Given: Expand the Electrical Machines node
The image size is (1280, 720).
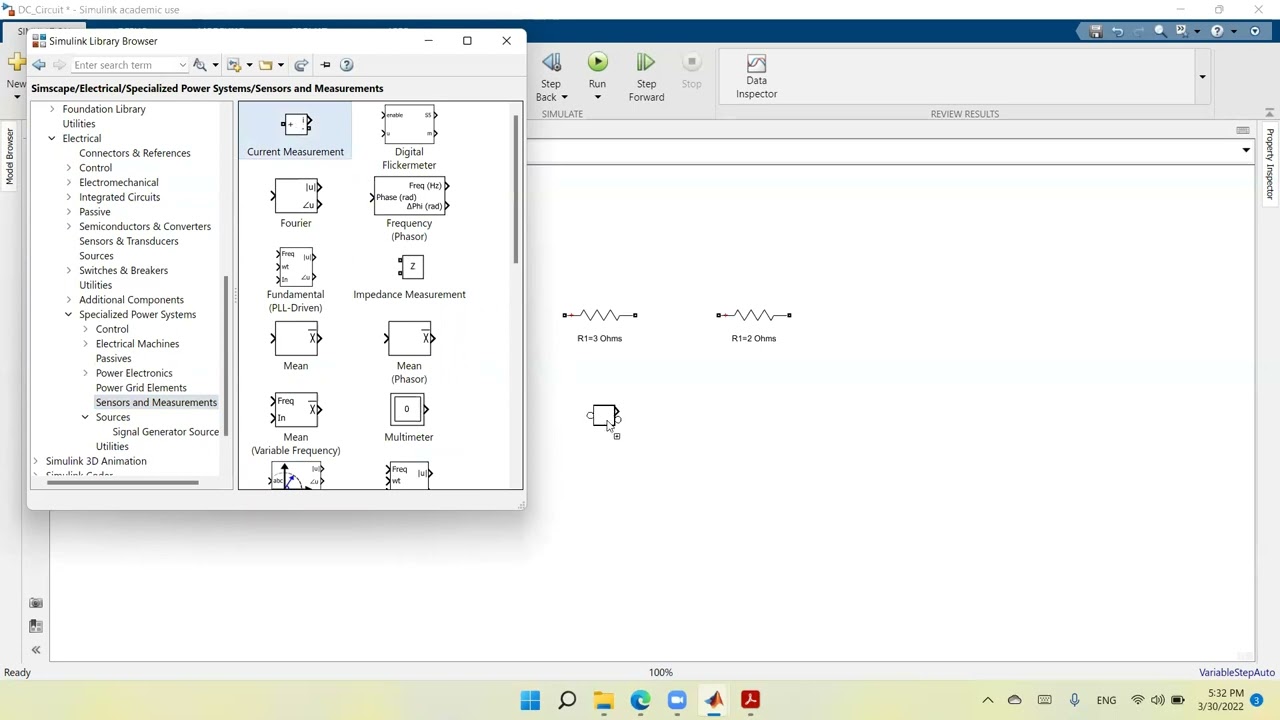Looking at the screenshot, I should tap(86, 344).
